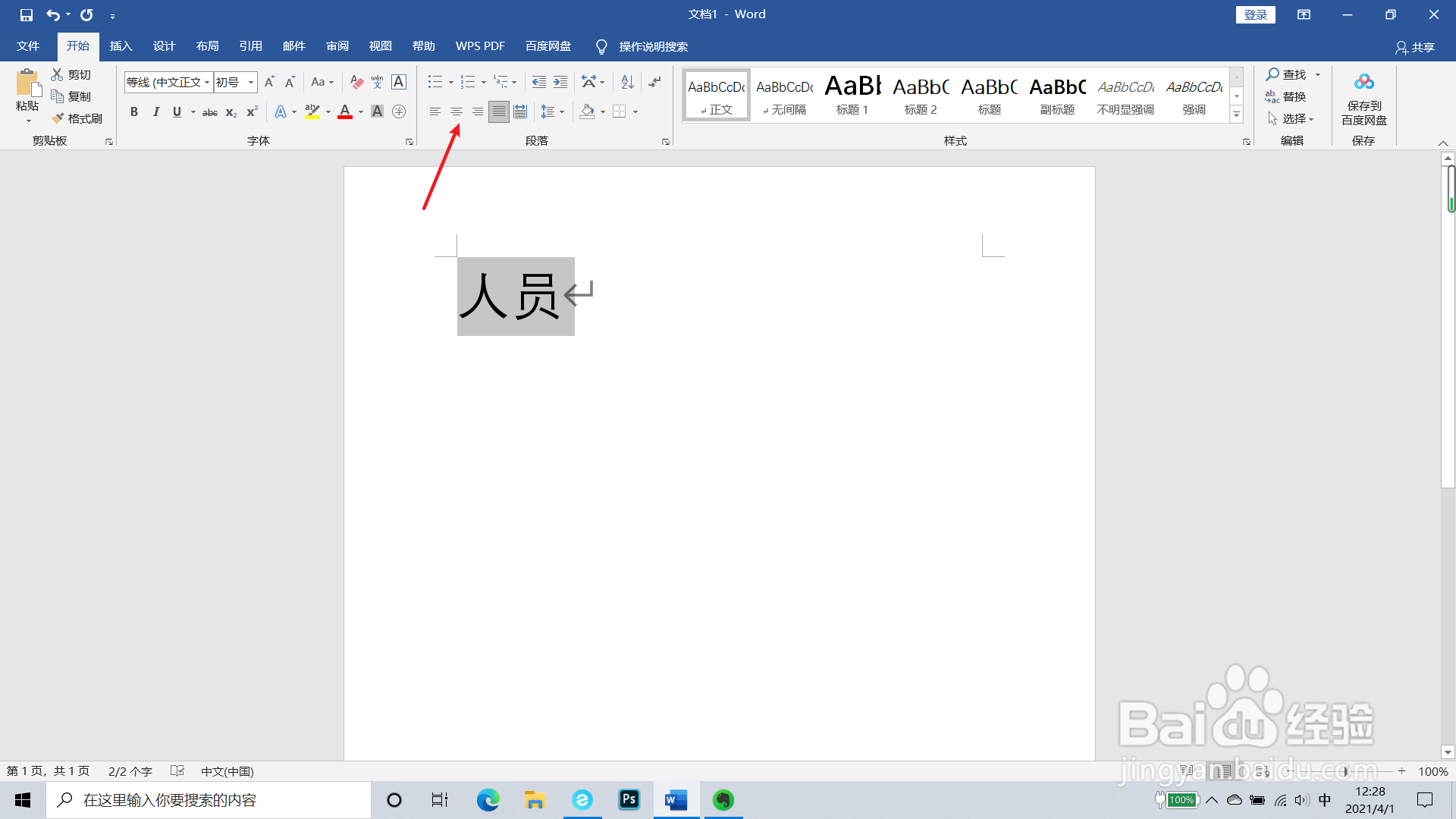Toggle bold on the selected text
Screen dimensions: 1456x819
coord(134,112)
